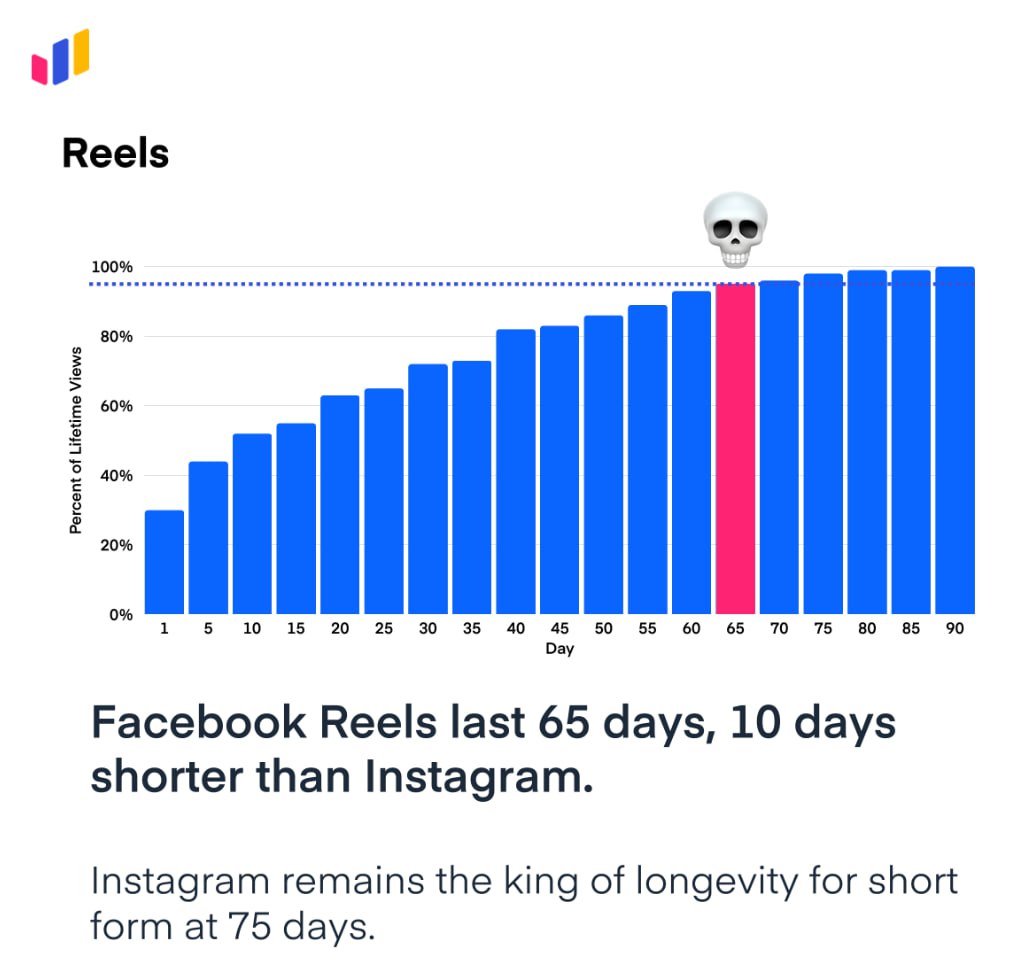Click the "60%" y-axis label
Screen dimensions: 1036x980
(115, 406)
